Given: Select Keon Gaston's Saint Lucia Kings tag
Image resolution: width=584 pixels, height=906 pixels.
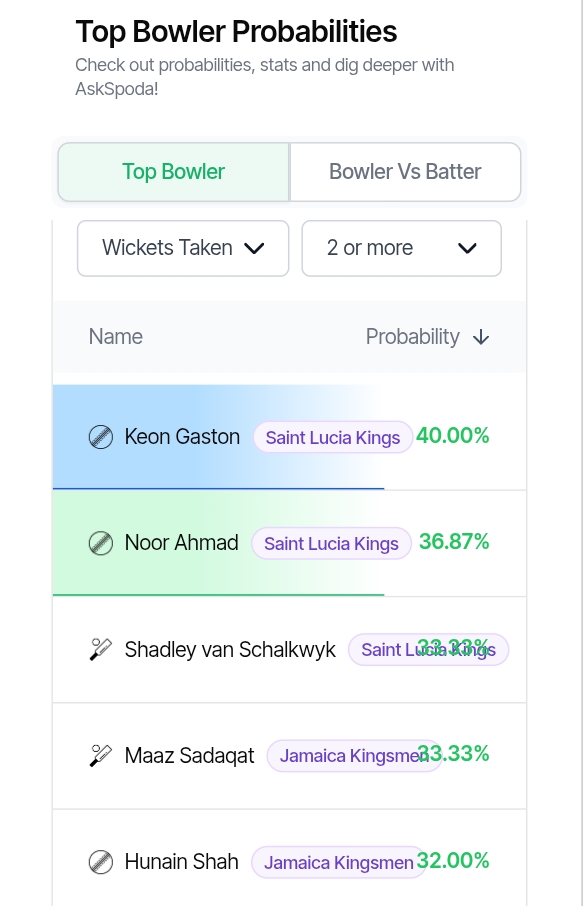Looking at the screenshot, I should pyautogui.click(x=333, y=437).
